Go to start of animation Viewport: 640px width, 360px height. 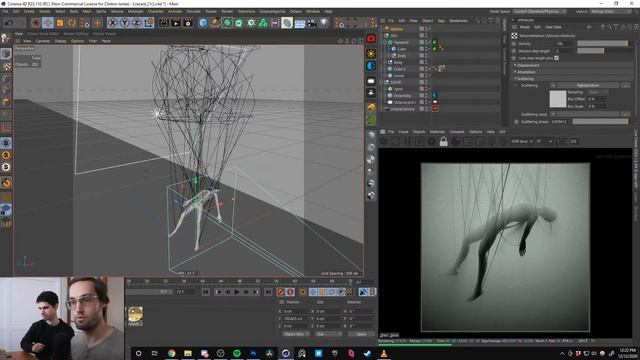point(206,292)
